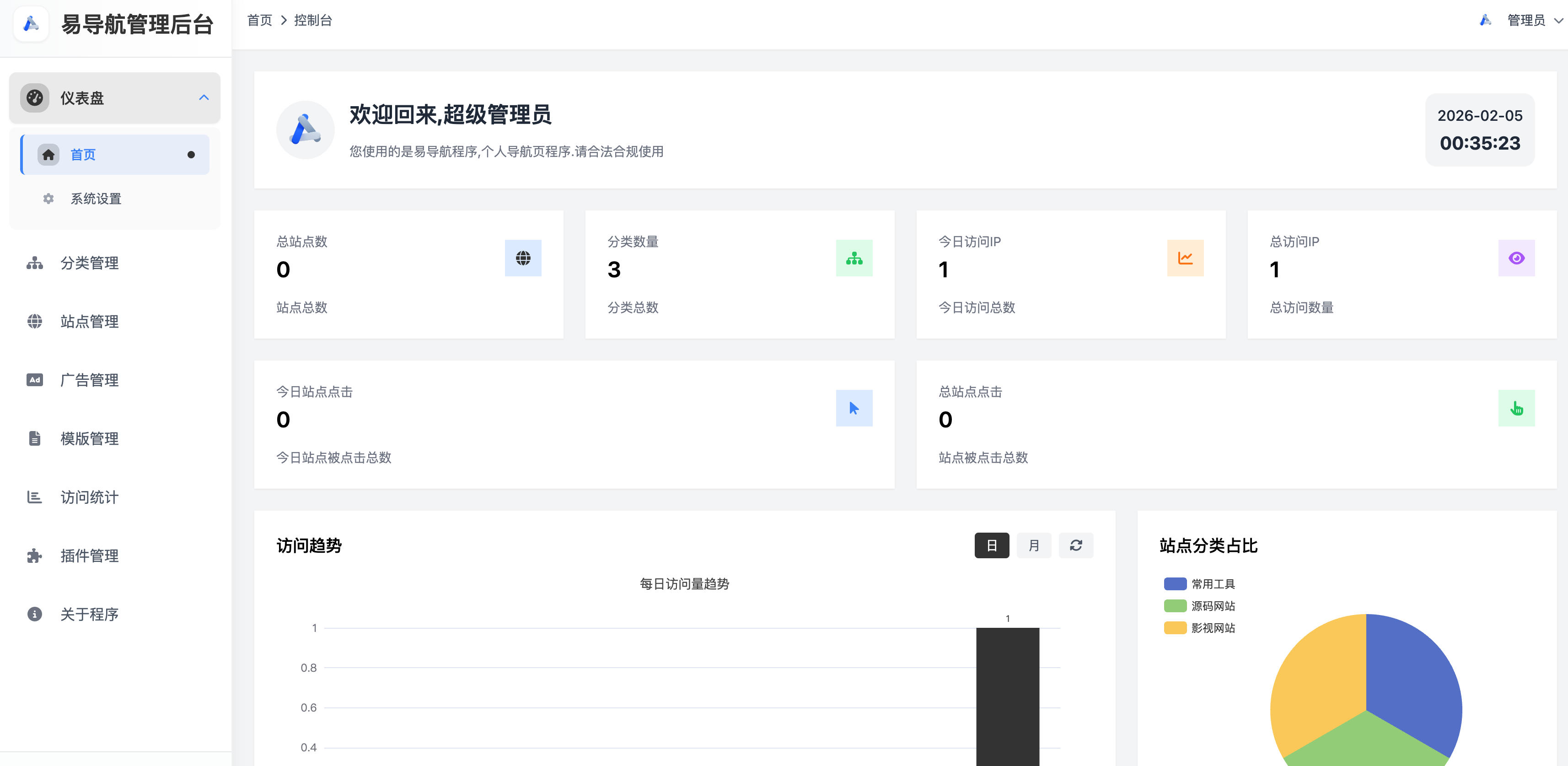The image size is (1568, 766).
Task: Open 站点管理 menu
Action: click(x=115, y=322)
